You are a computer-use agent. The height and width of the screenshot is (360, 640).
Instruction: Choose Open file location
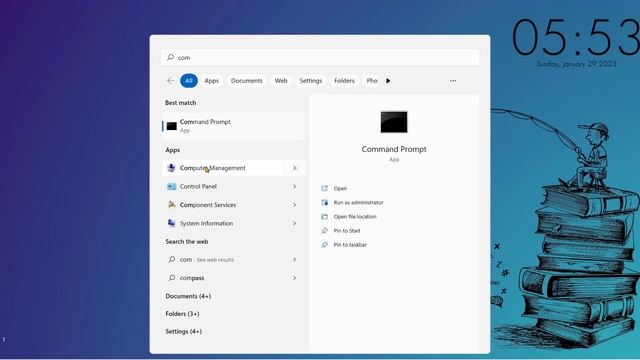[355, 216]
